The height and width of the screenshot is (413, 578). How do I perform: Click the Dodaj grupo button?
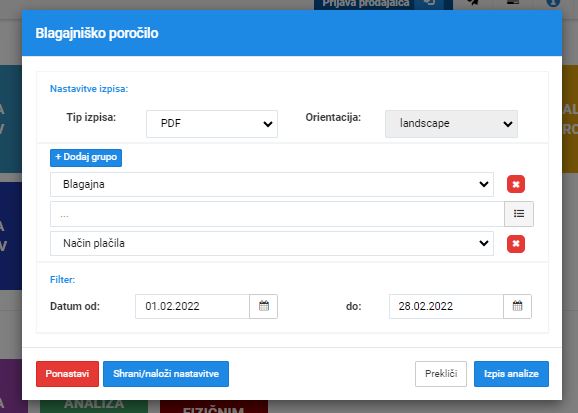tap(86, 157)
